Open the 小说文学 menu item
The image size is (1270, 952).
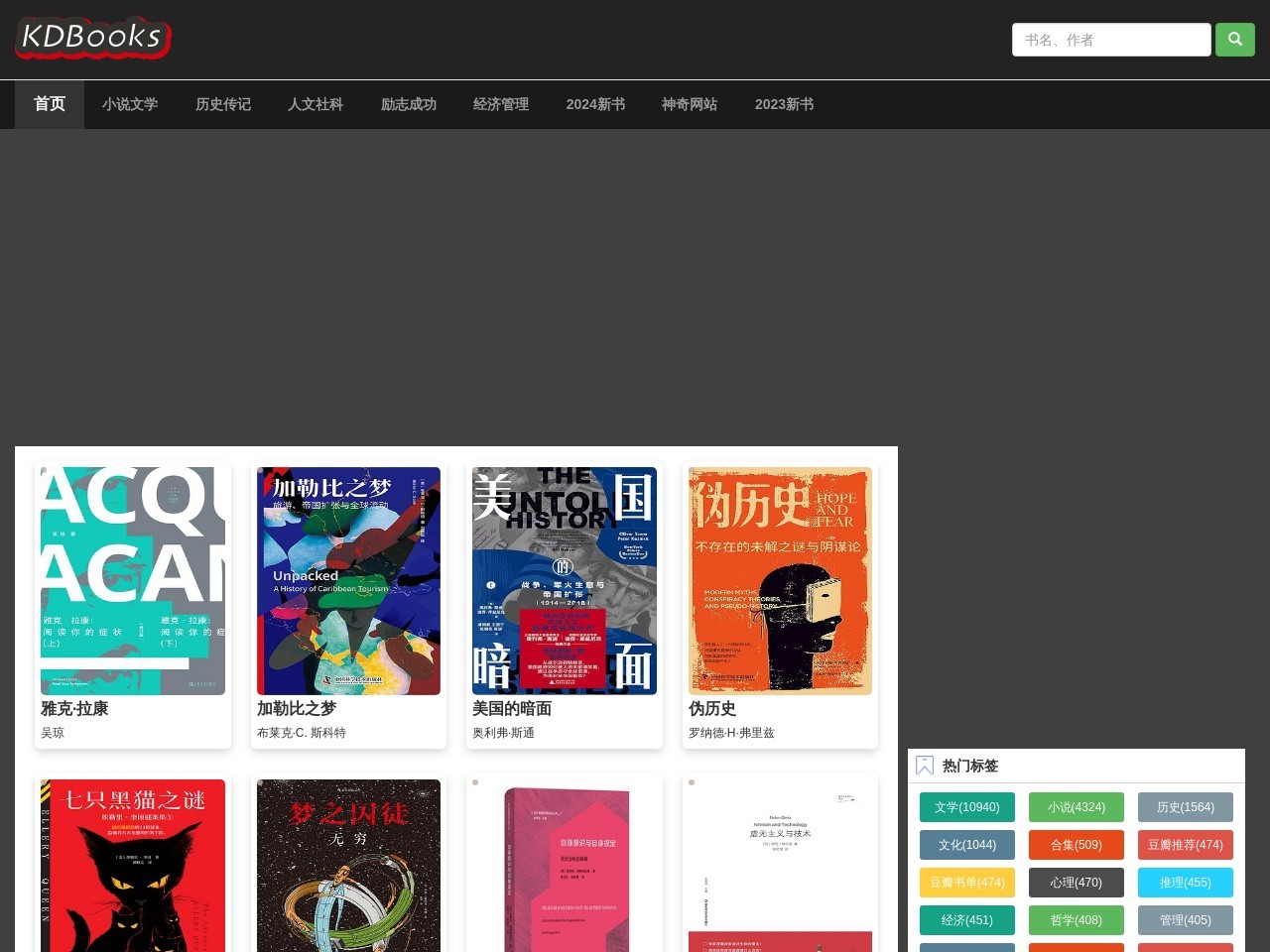click(x=130, y=104)
